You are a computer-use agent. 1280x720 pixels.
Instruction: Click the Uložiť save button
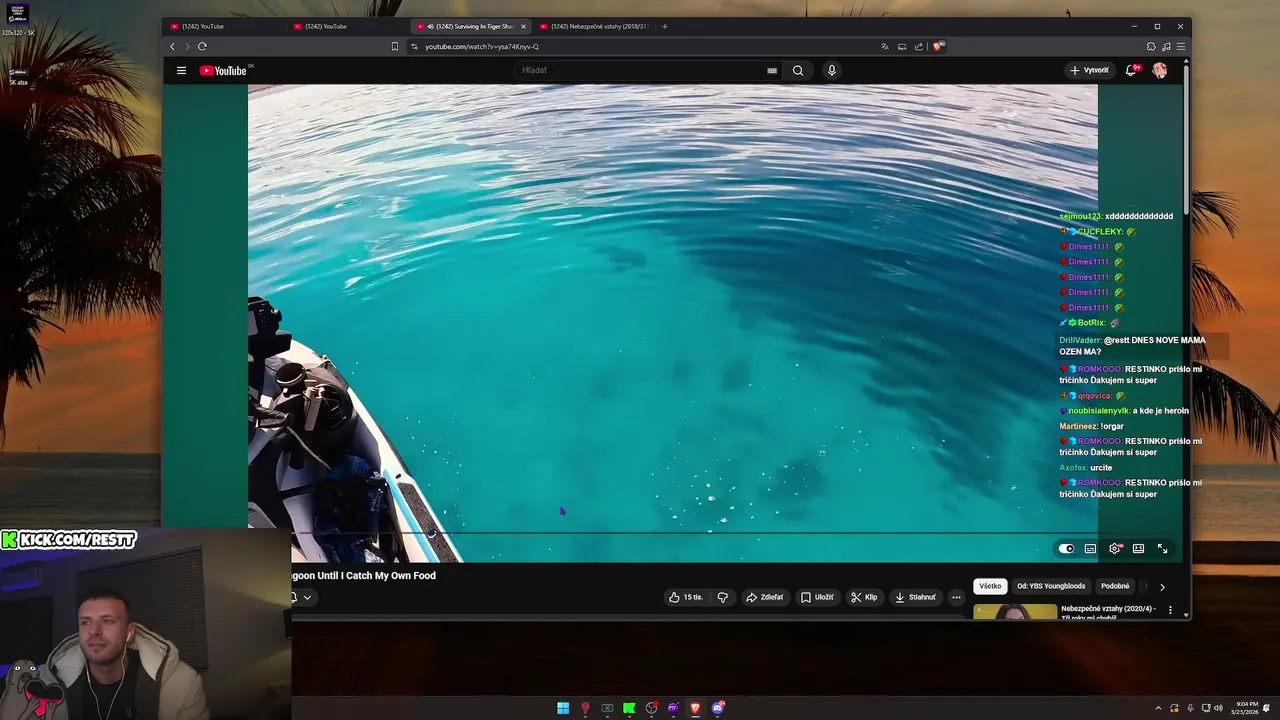pyautogui.click(x=817, y=597)
